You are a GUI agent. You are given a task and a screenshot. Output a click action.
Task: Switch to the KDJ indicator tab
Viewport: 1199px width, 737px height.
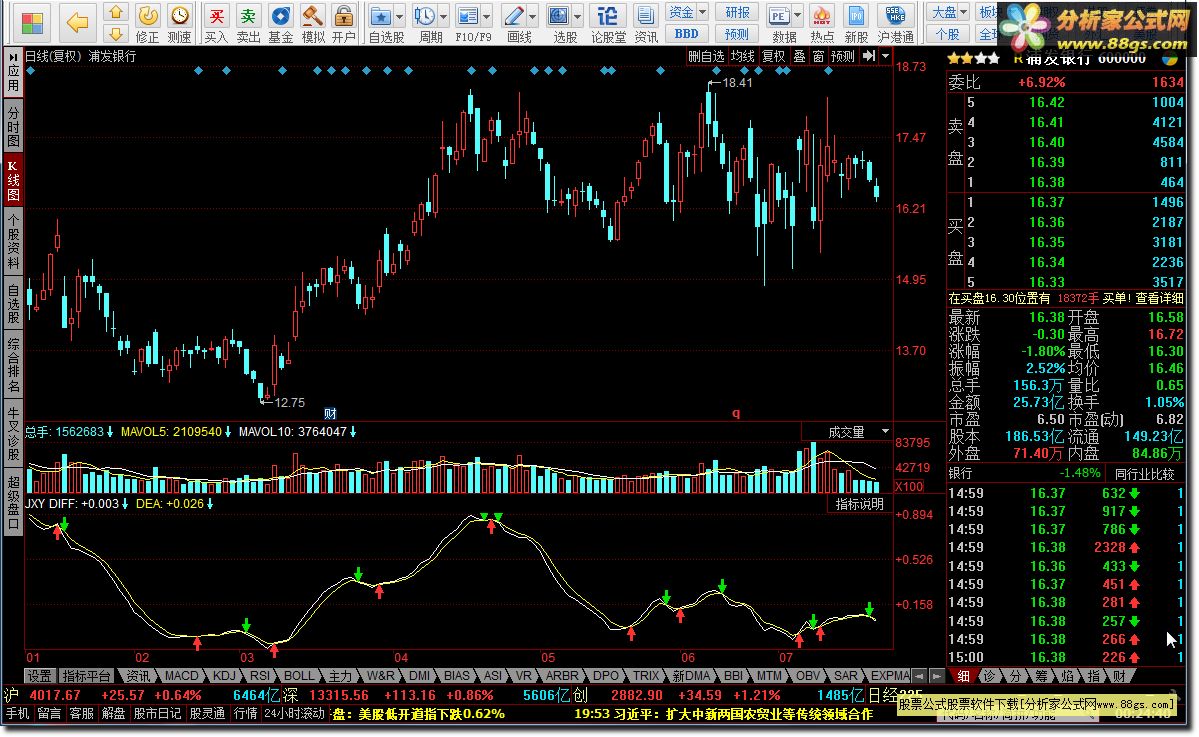point(223,676)
